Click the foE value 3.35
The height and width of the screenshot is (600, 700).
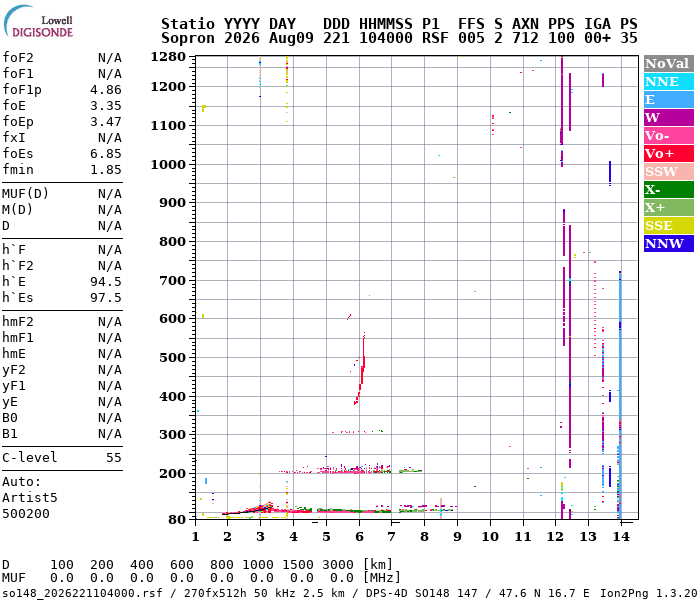click(x=106, y=106)
